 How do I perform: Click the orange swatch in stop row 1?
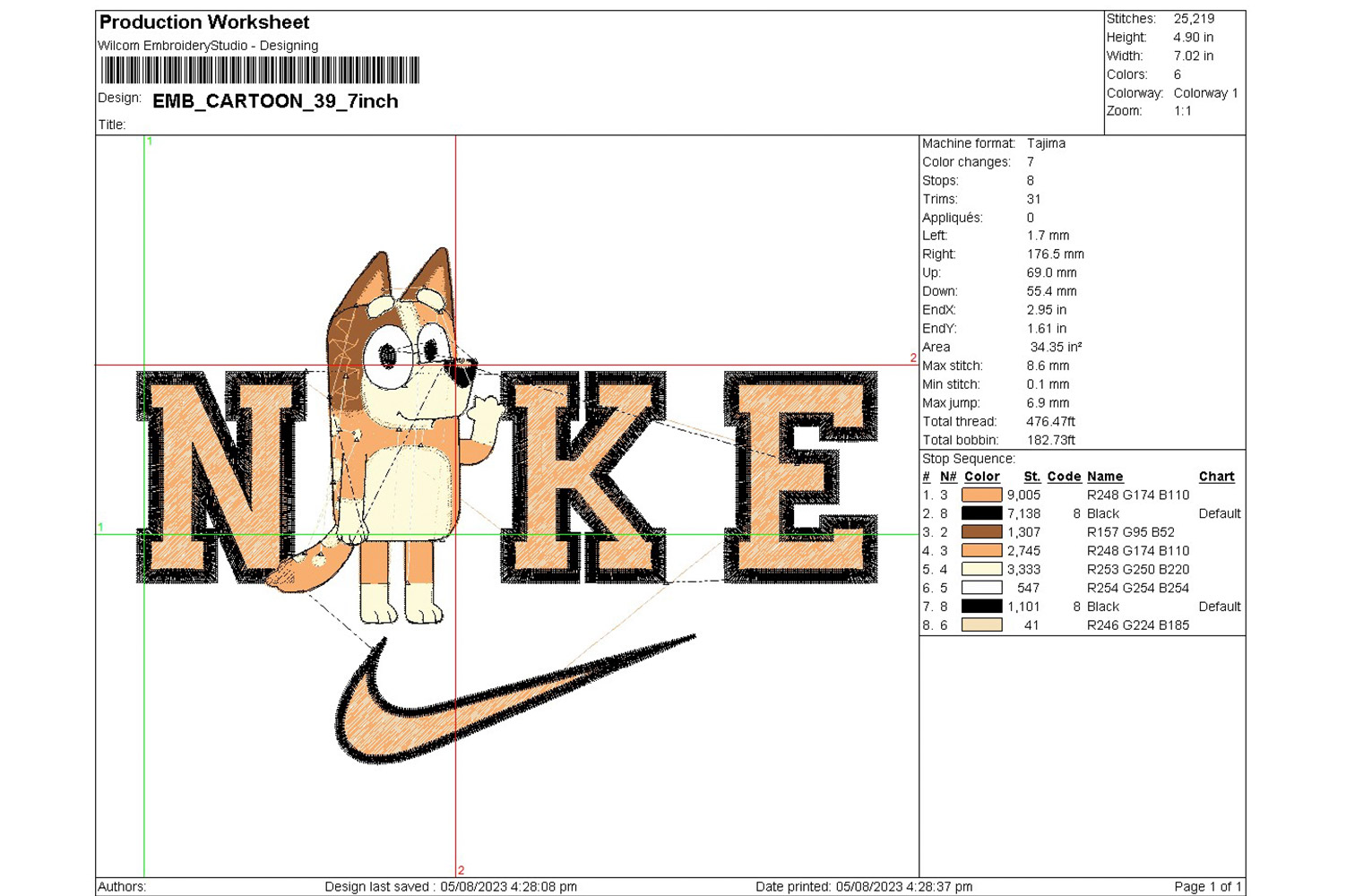[981, 495]
